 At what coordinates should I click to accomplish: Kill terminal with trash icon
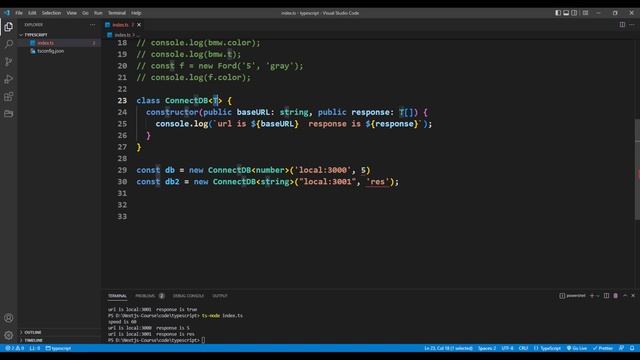(x=616, y=296)
